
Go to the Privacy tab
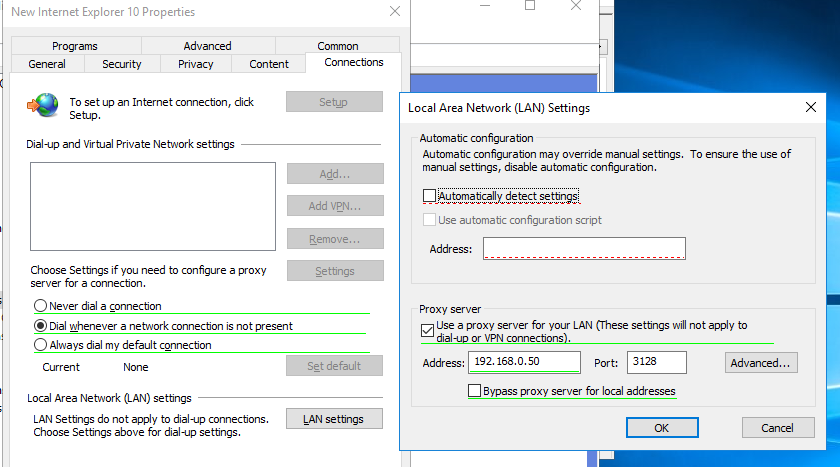196,64
